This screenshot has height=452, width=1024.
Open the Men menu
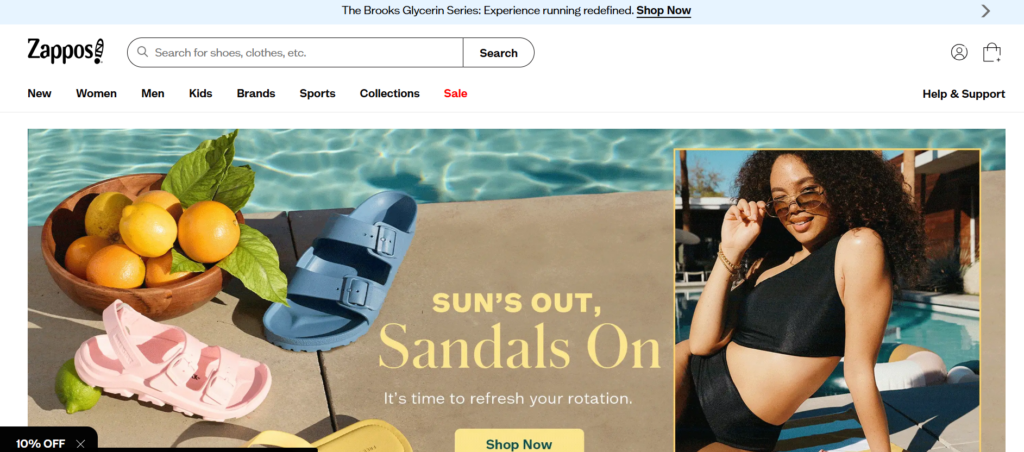point(153,93)
